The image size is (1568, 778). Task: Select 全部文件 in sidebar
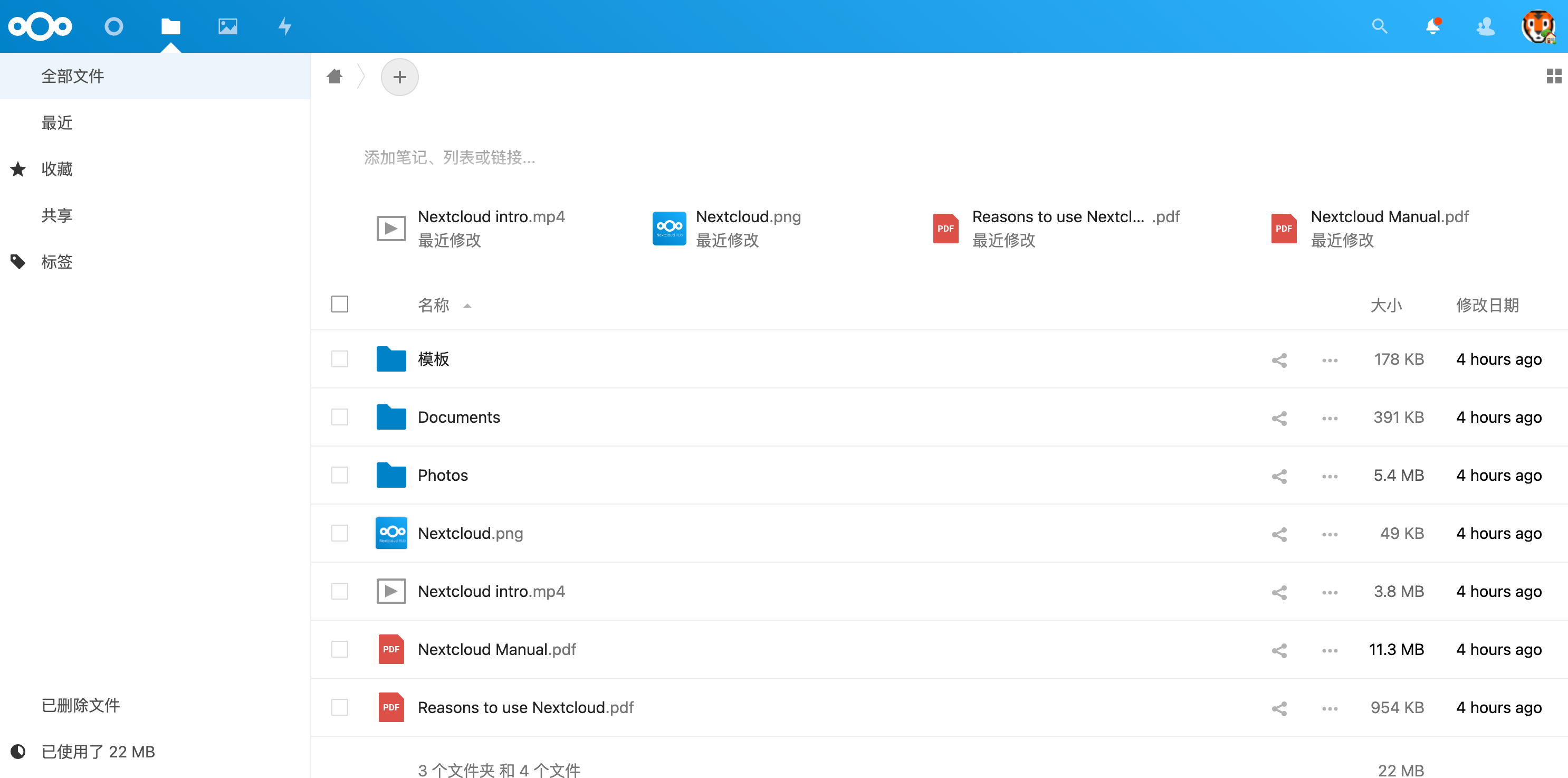pyautogui.click(x=155, y=76)
